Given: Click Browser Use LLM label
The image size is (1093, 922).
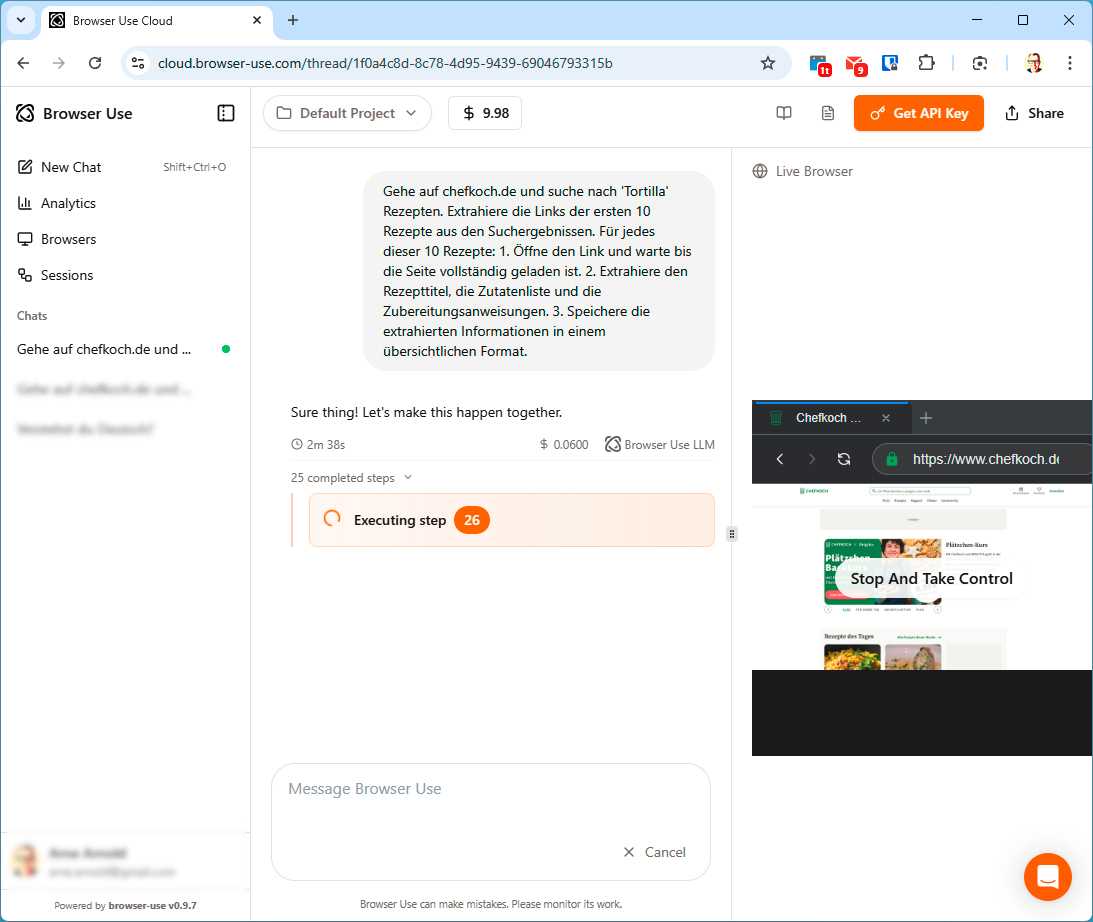Looking at the screenshot, I should pyautogui.click(x=659, y=445).
